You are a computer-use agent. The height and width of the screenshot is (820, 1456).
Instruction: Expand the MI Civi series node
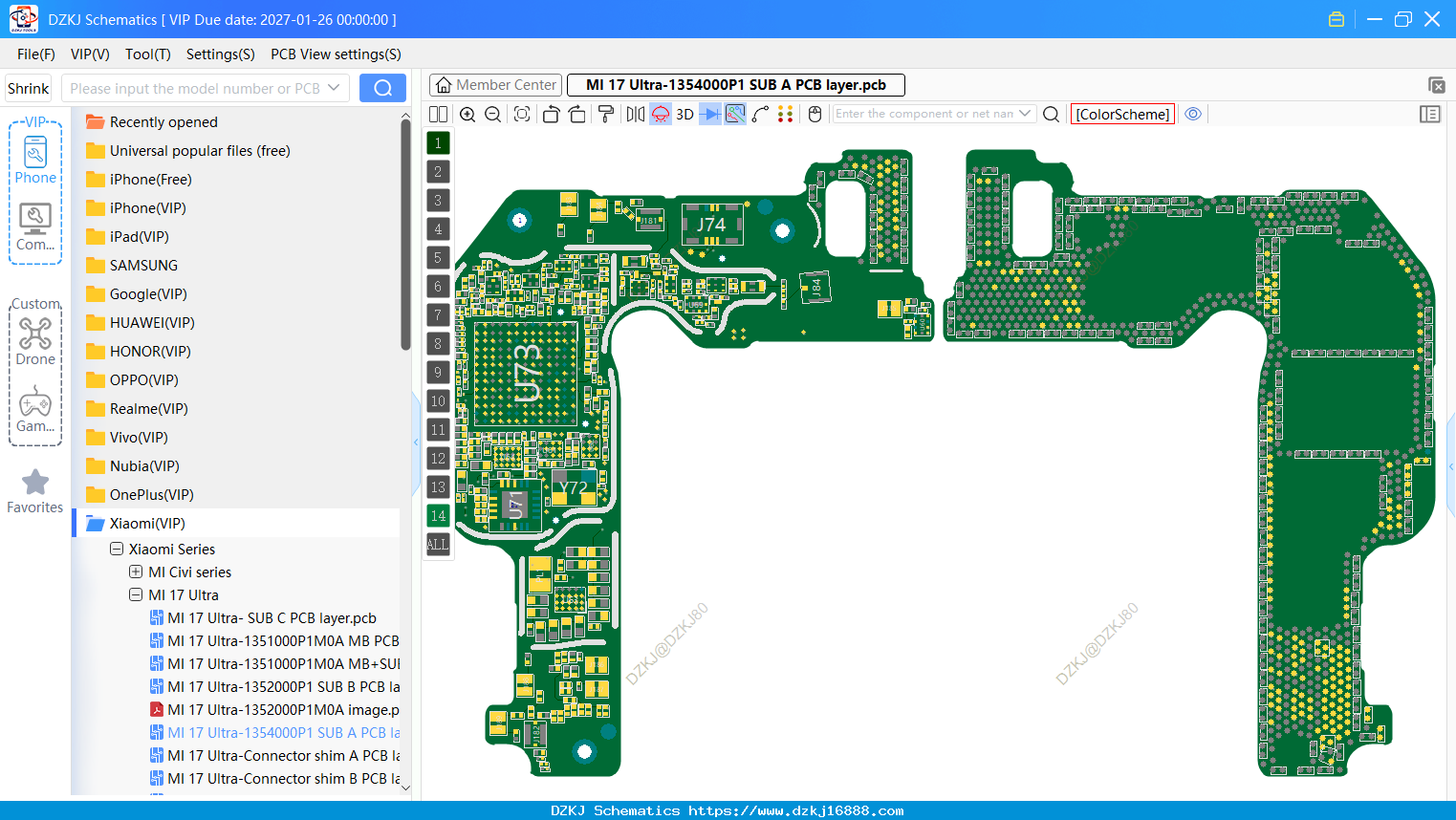click(136, 572)
